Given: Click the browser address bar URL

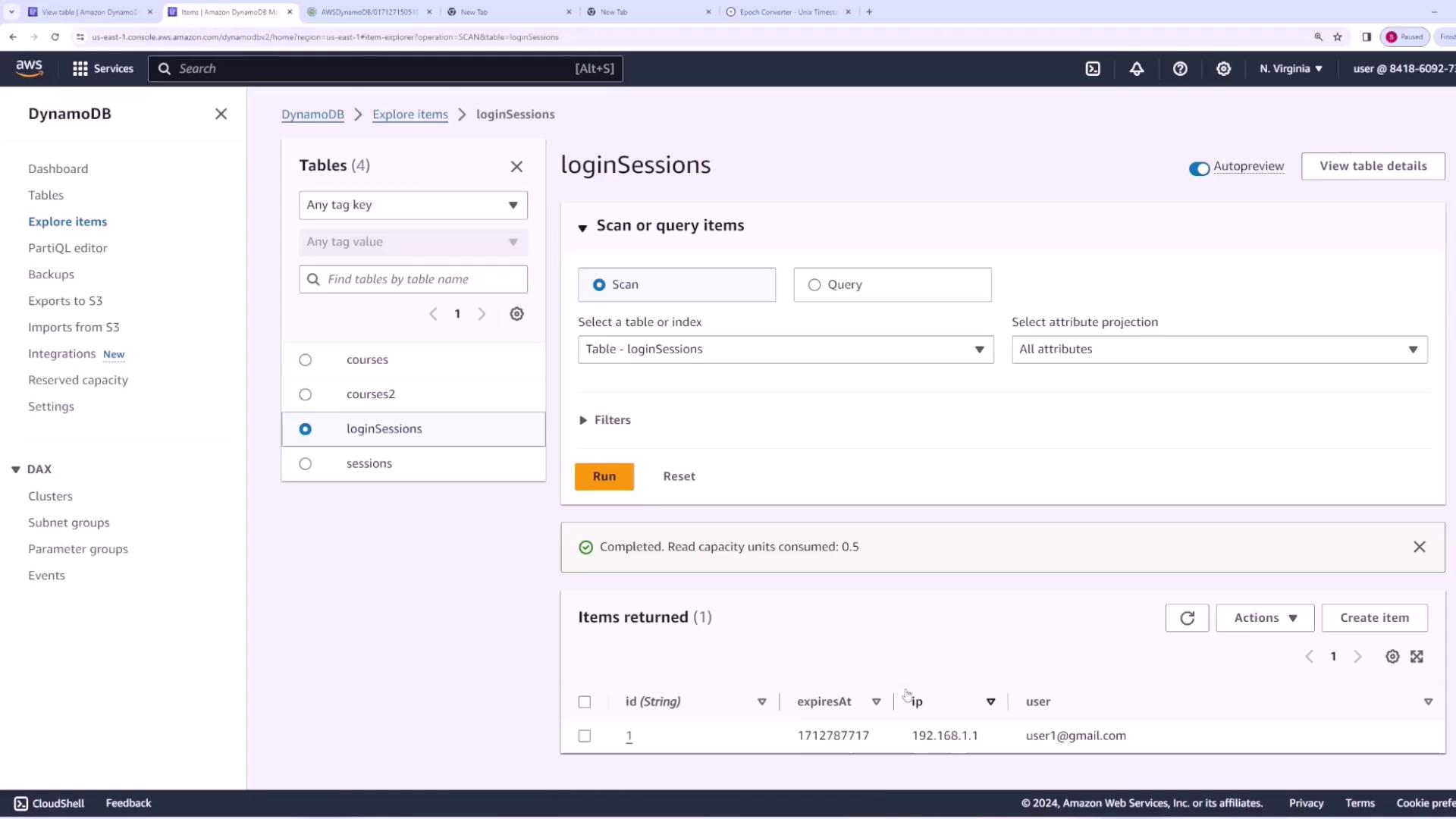Looking at the screenshot, I should pyautogui.click(x=325, y=36).
